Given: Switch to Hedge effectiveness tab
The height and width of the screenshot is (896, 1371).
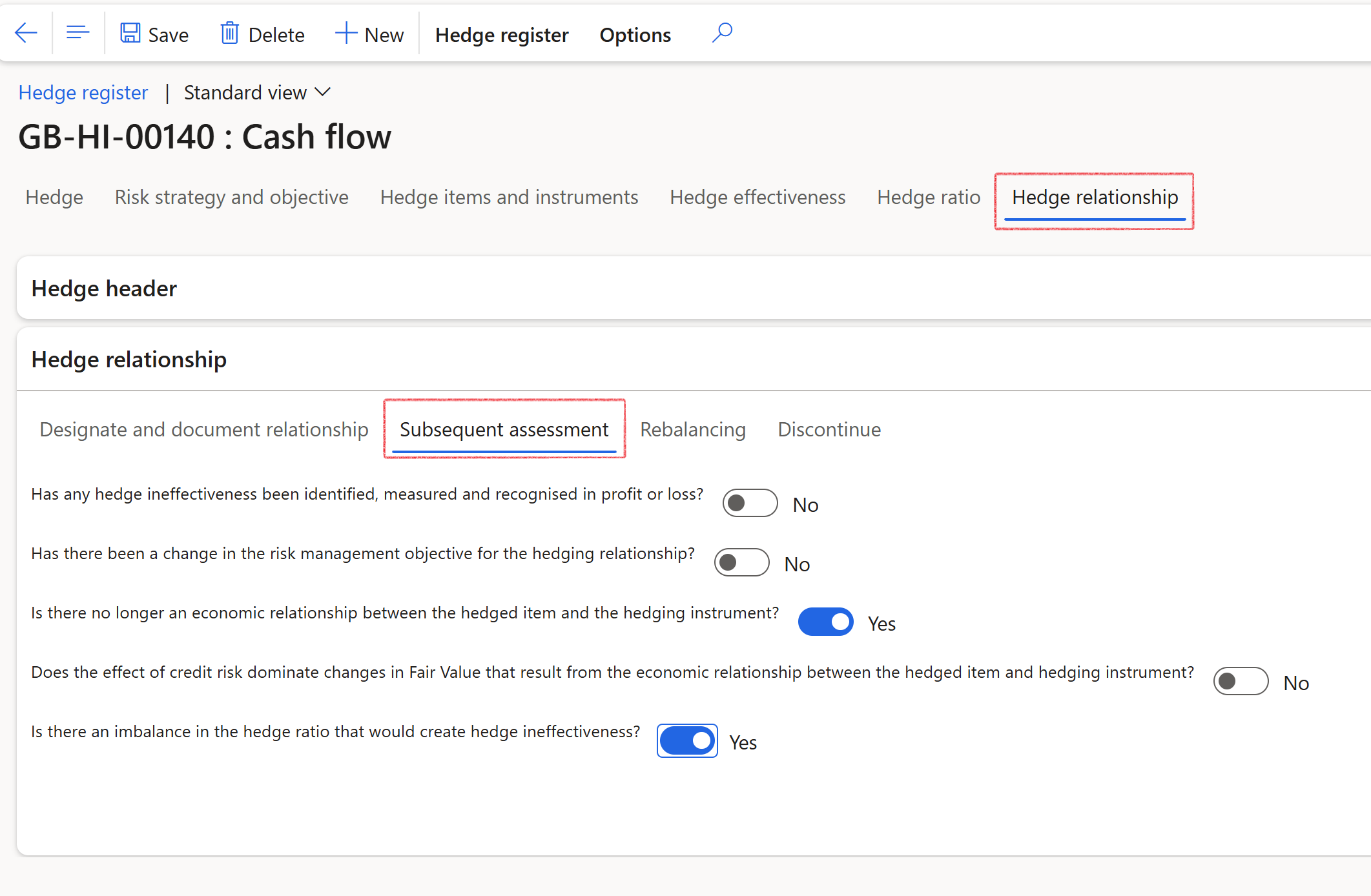Looking at the screenshot, I should (758, 198).
